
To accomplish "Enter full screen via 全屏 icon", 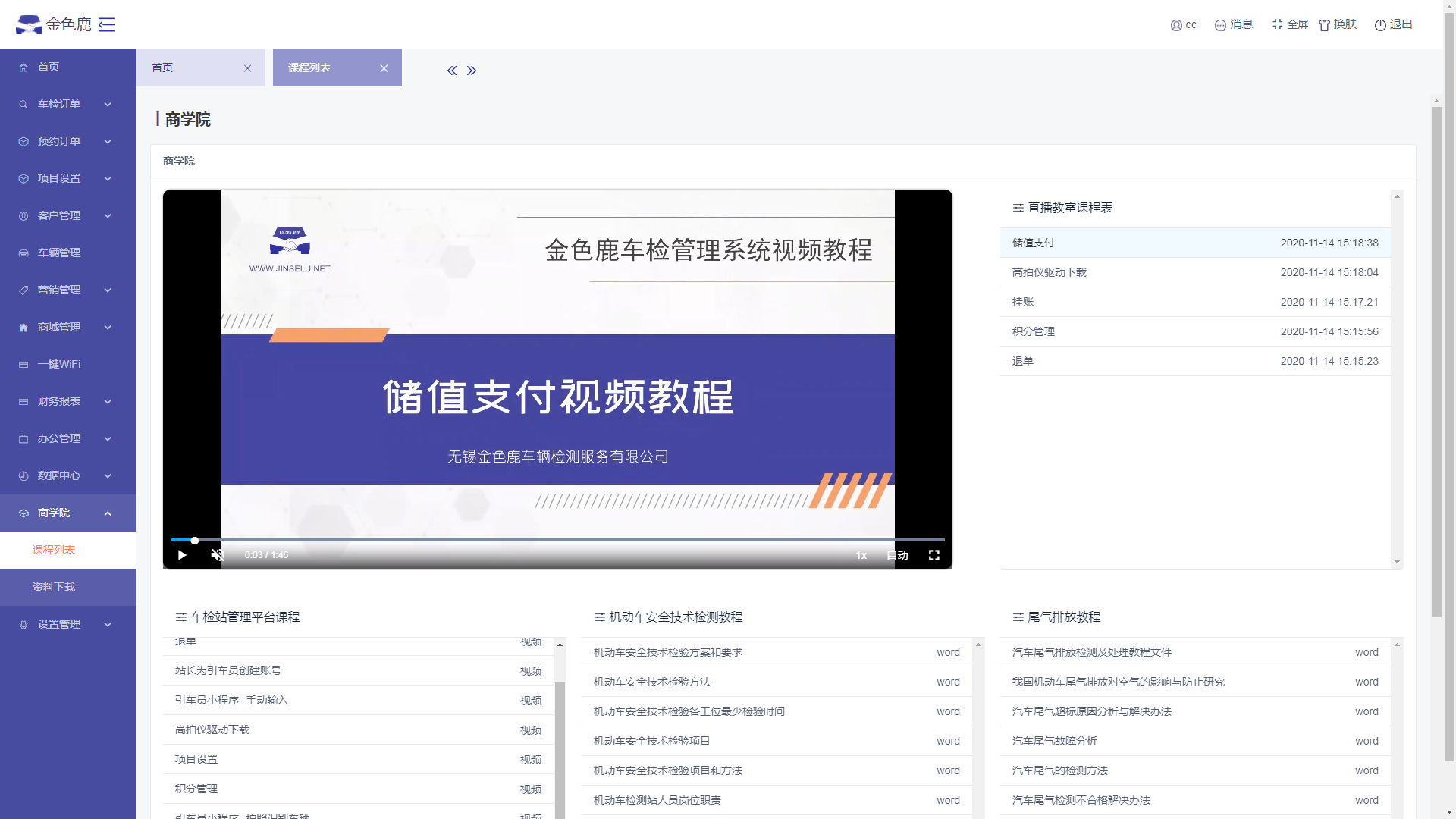I will tap(1278, 24).
